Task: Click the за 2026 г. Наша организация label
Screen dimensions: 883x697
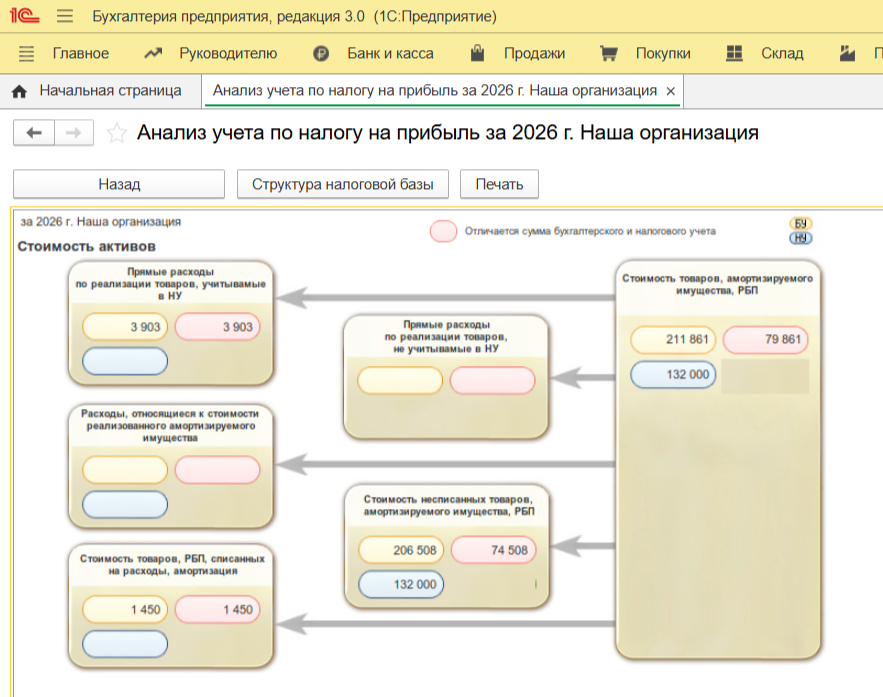Action: click(x=101, y=222)
